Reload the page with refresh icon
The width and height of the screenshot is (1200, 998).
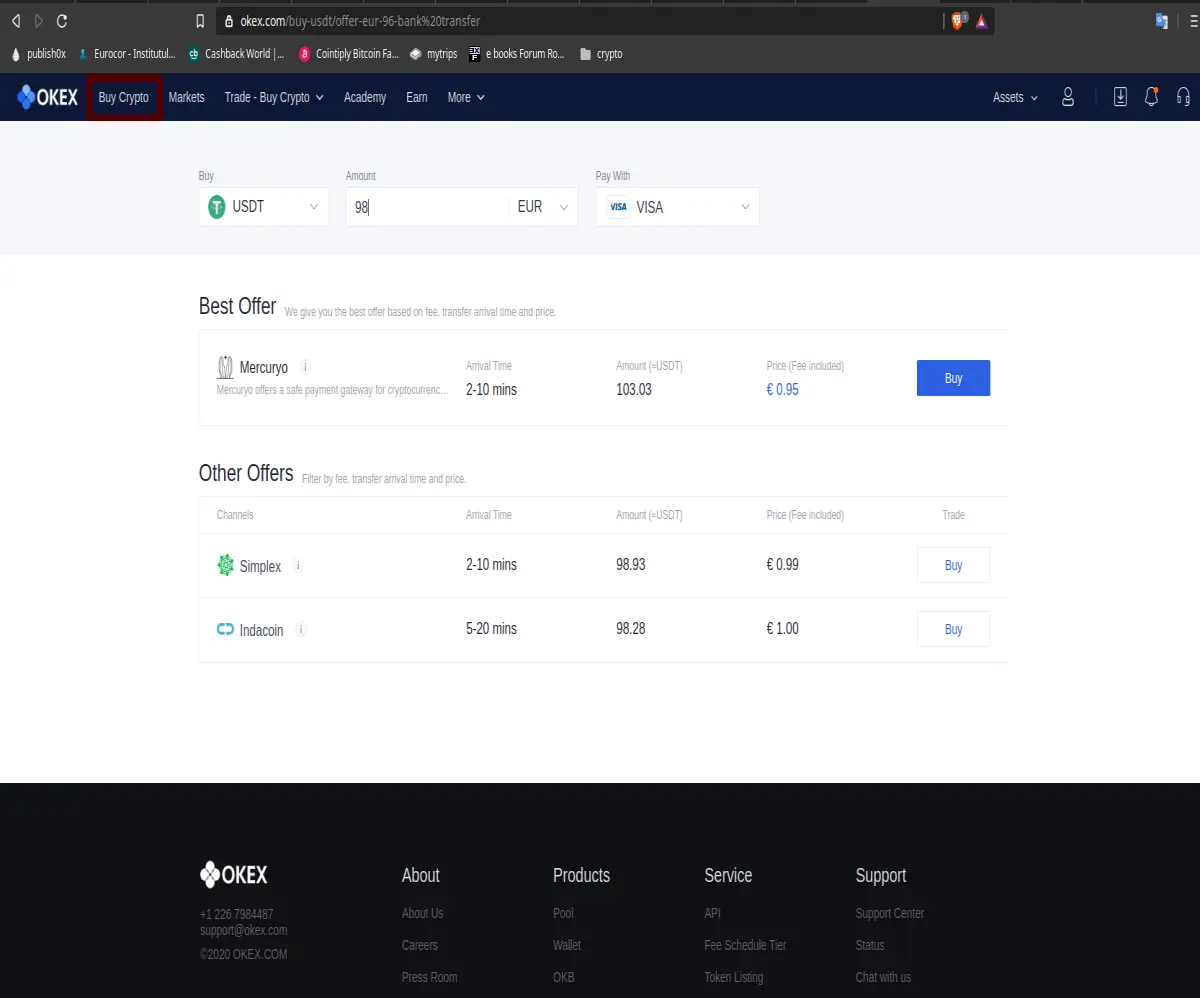click(x=63, y=20)
